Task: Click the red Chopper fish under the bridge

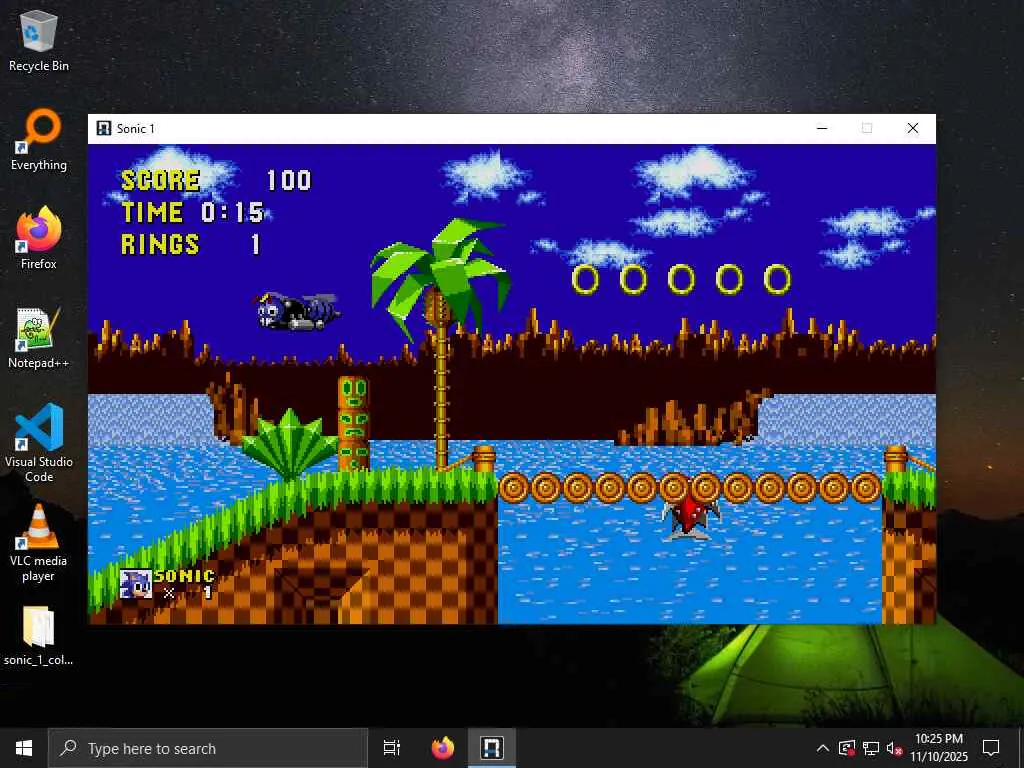Action: (691, 517)
